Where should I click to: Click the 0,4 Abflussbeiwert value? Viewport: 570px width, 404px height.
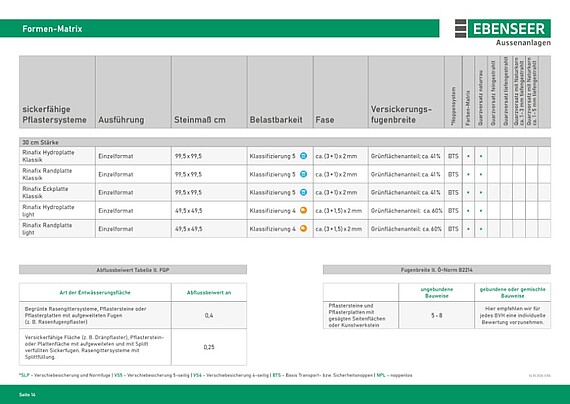click(209, 315)
